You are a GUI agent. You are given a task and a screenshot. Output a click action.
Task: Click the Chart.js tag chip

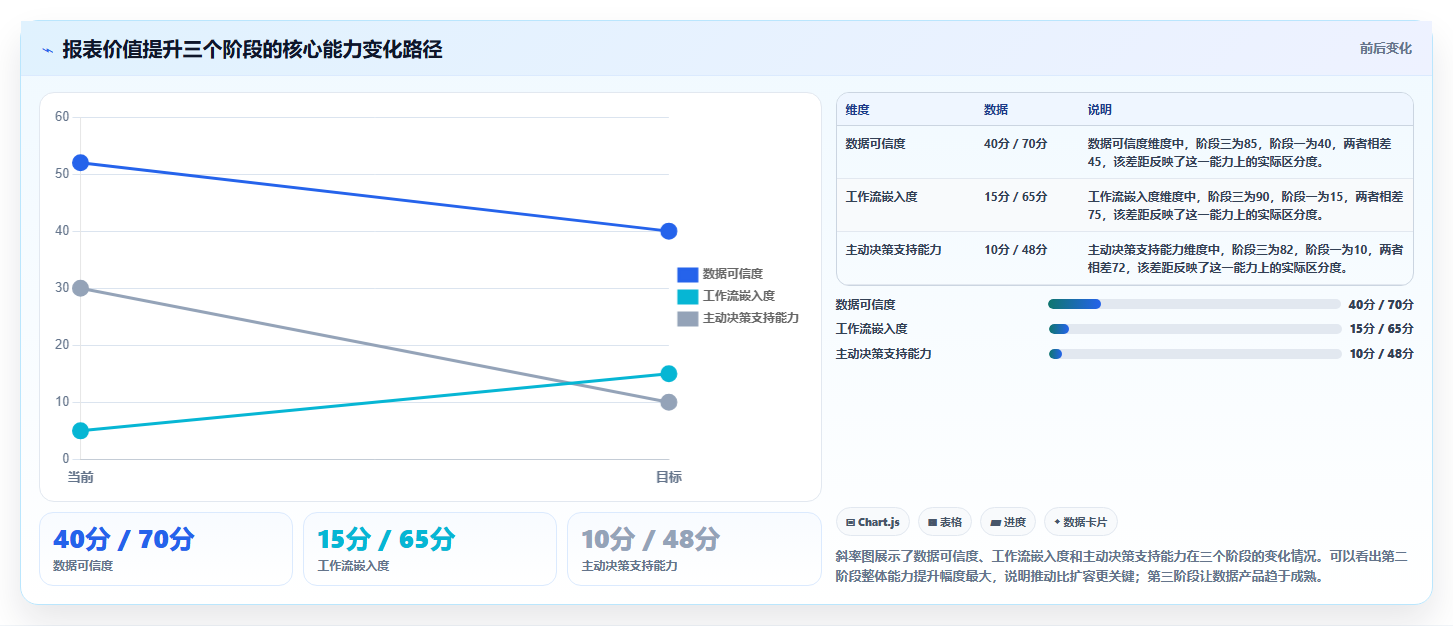coord(873,522)
